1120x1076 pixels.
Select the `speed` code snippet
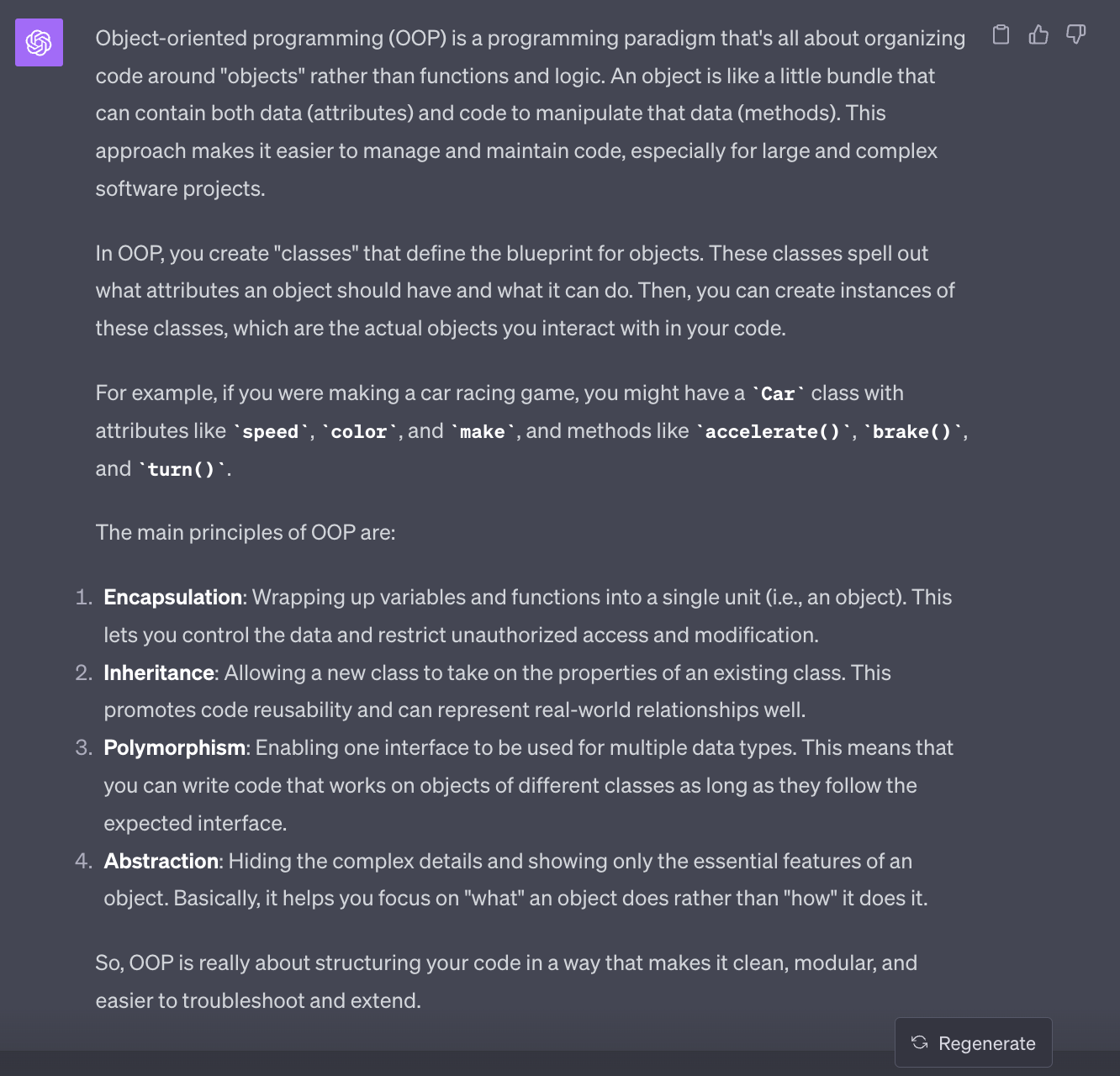pyautogui.click(x=271, y=432)
